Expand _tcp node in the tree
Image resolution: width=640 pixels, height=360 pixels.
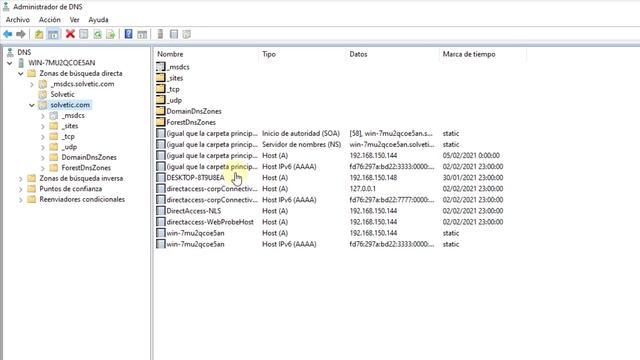coord(43,136)
